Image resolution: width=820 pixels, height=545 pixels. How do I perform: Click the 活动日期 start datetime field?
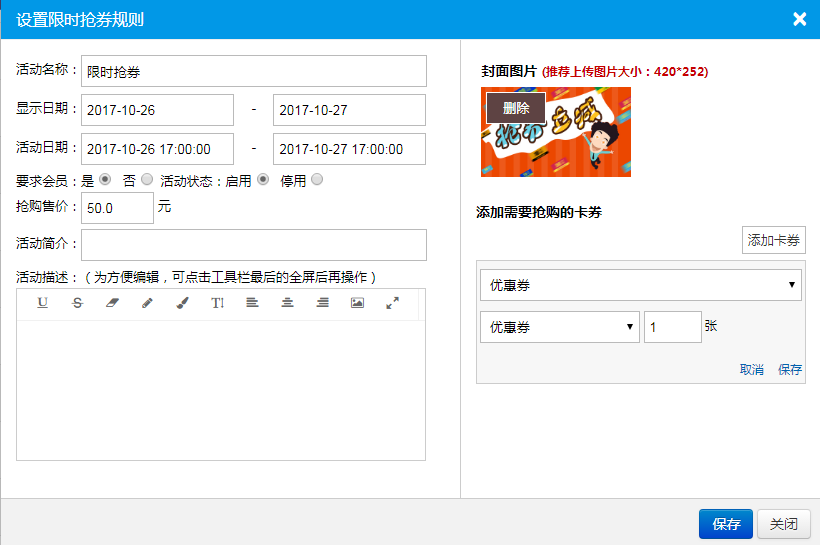(x=157, y=149)
